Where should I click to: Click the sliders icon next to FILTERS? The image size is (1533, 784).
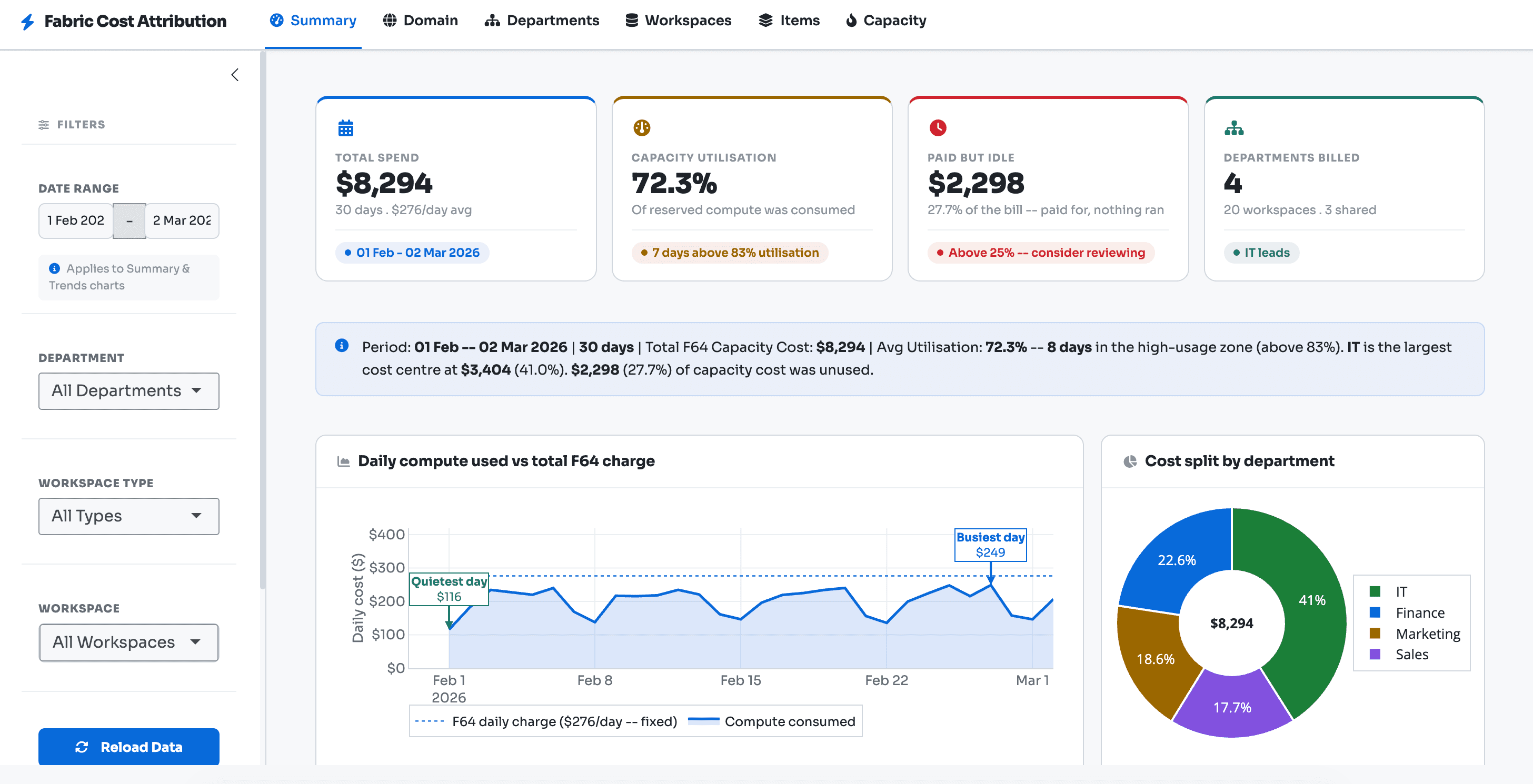coord(44,124)
